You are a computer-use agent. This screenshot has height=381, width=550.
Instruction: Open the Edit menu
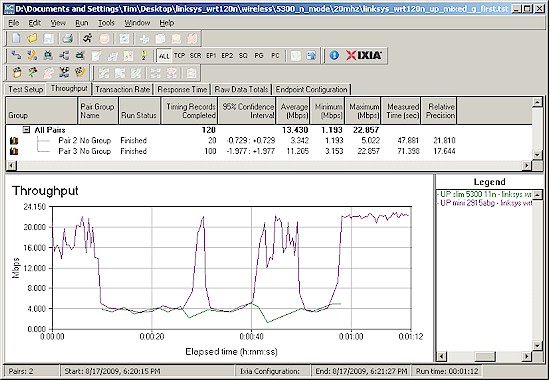(x=35, y=23)
